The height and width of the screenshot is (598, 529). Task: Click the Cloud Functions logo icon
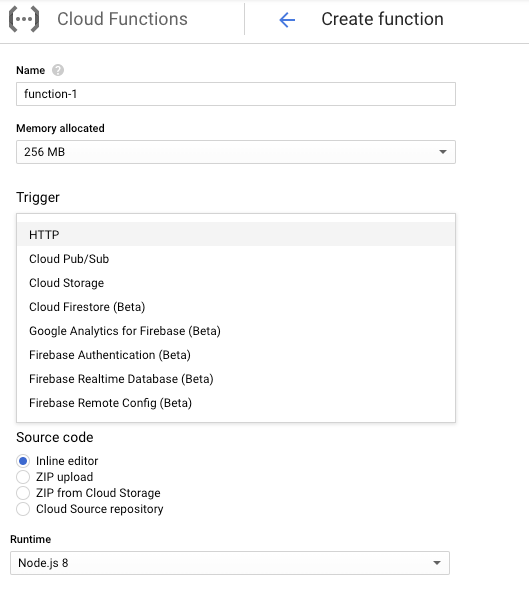point(24,19)
